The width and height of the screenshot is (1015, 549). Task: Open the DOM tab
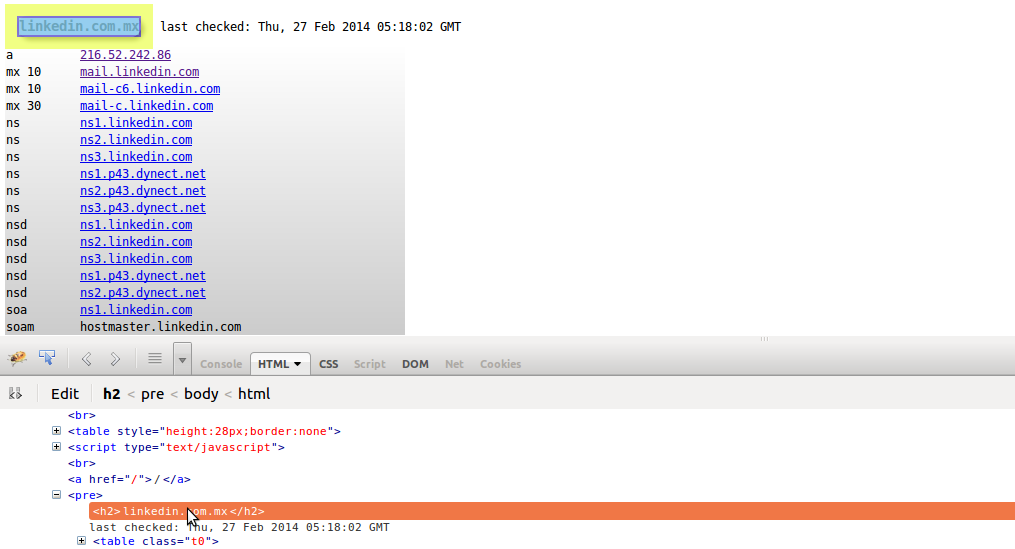(415, 364)
